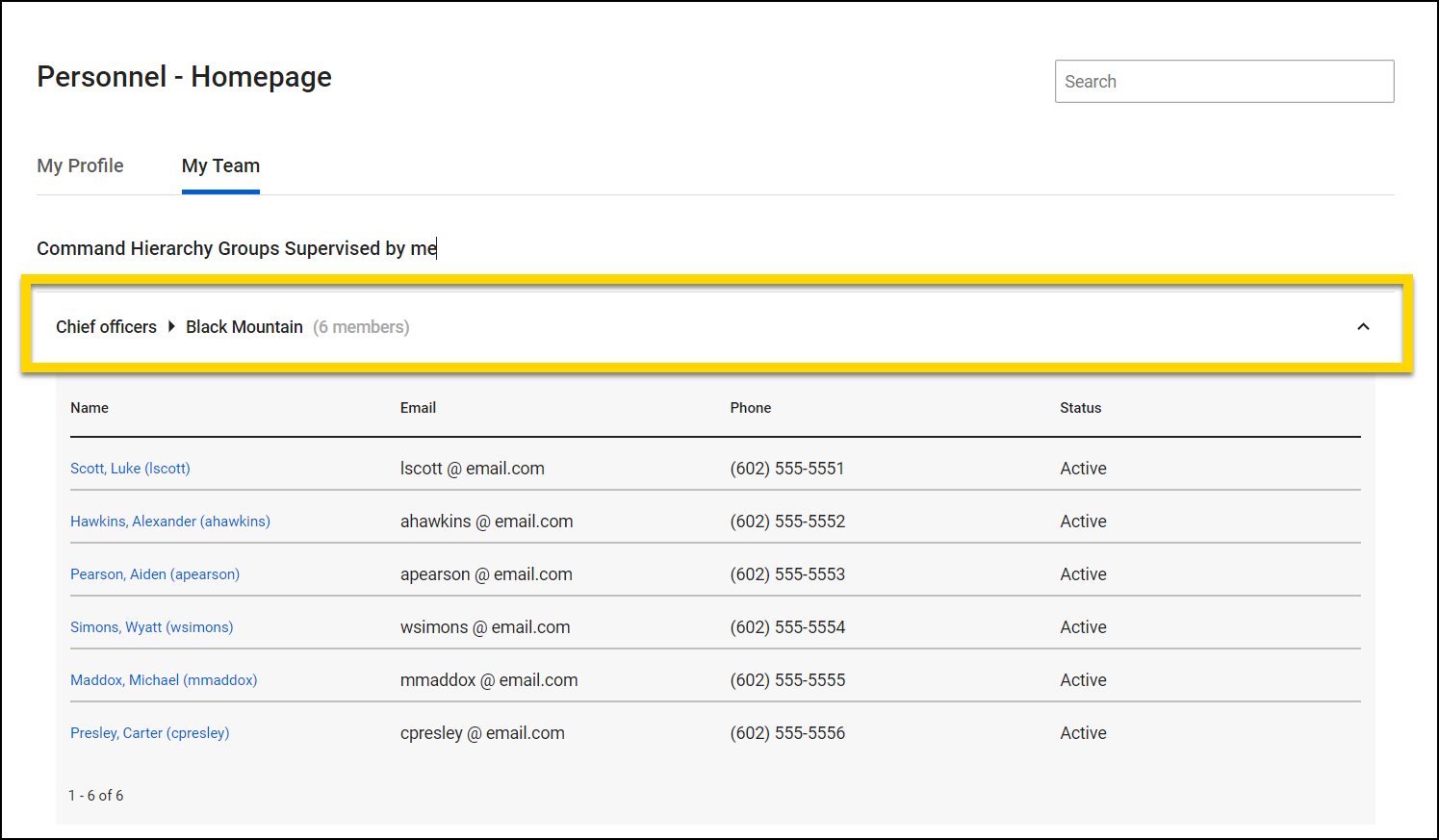Click the Personnel - Homepage title
The width and height of the screenshot is (1439, 840).
(x=184, y=77)
